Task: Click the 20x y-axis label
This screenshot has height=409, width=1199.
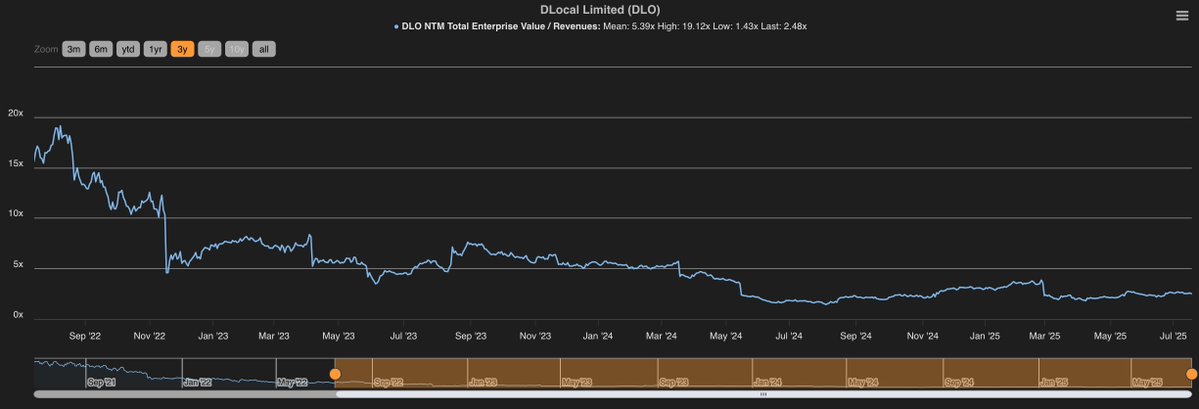Action: pyautogui.click(x=16, y=113)
